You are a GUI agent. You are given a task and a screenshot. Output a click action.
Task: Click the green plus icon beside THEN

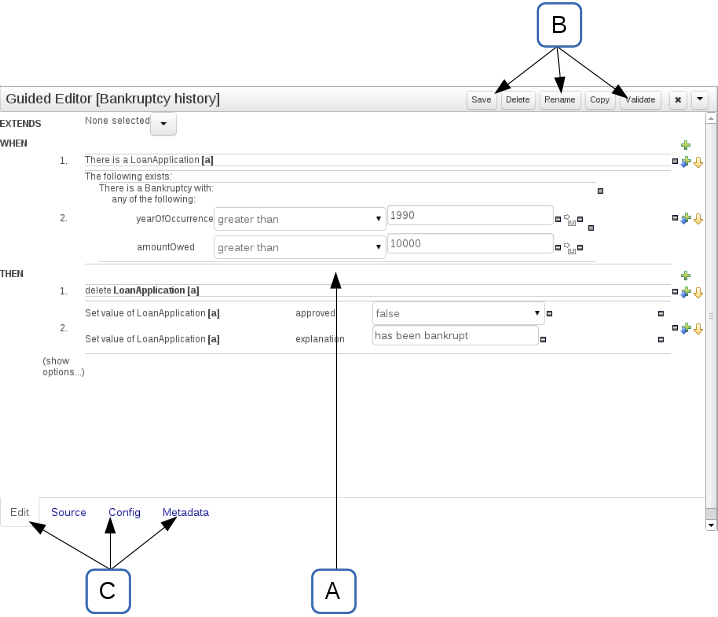tap(686, 275)
